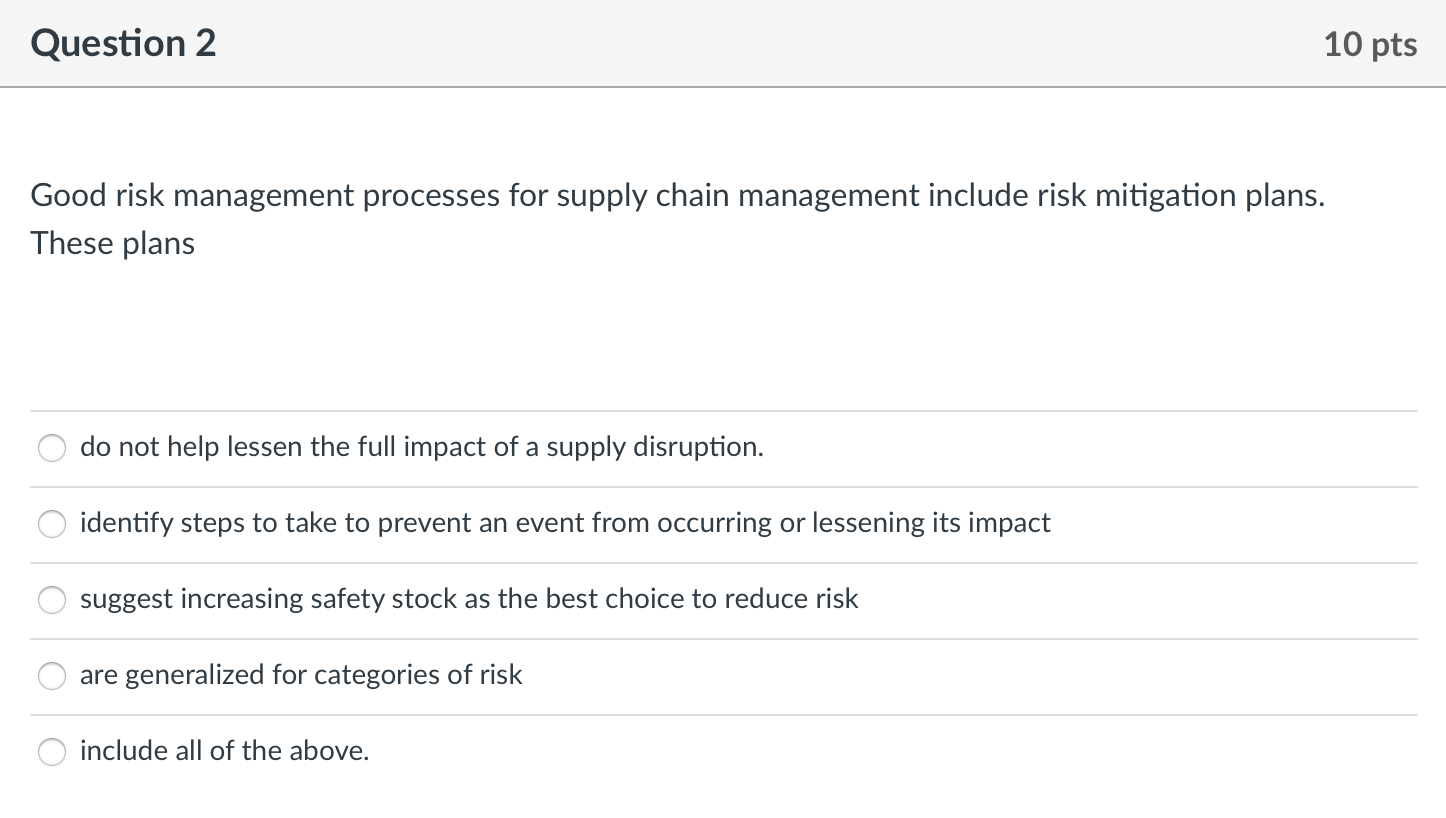Image resolution: width=1446 pixels, height=818 pixels.
Task: Click the answer text 'are generalized for categories of risk'
Action: pyautogui.click(x=300, y=676)
